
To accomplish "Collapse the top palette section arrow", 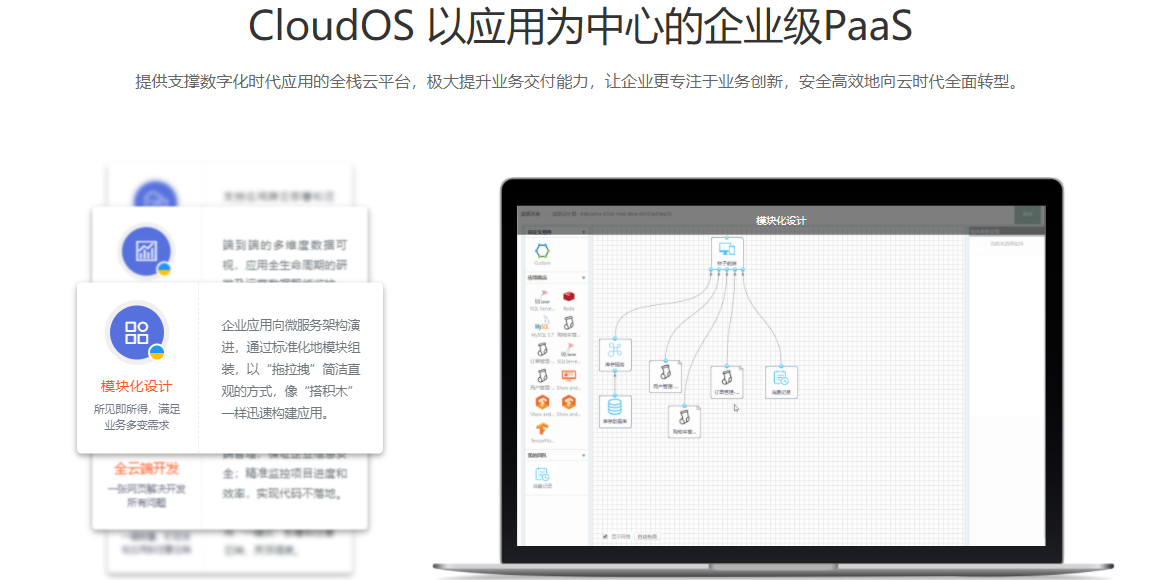I will (x=584, y=232).
